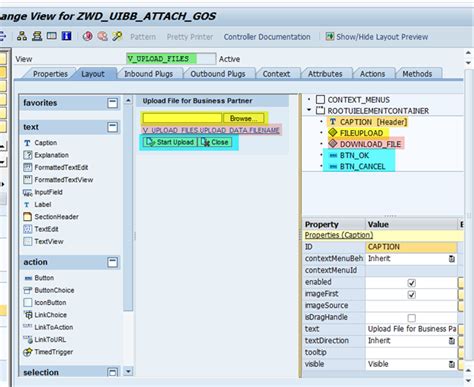
Task: Select the TextView element
Action: pos(43,241)
